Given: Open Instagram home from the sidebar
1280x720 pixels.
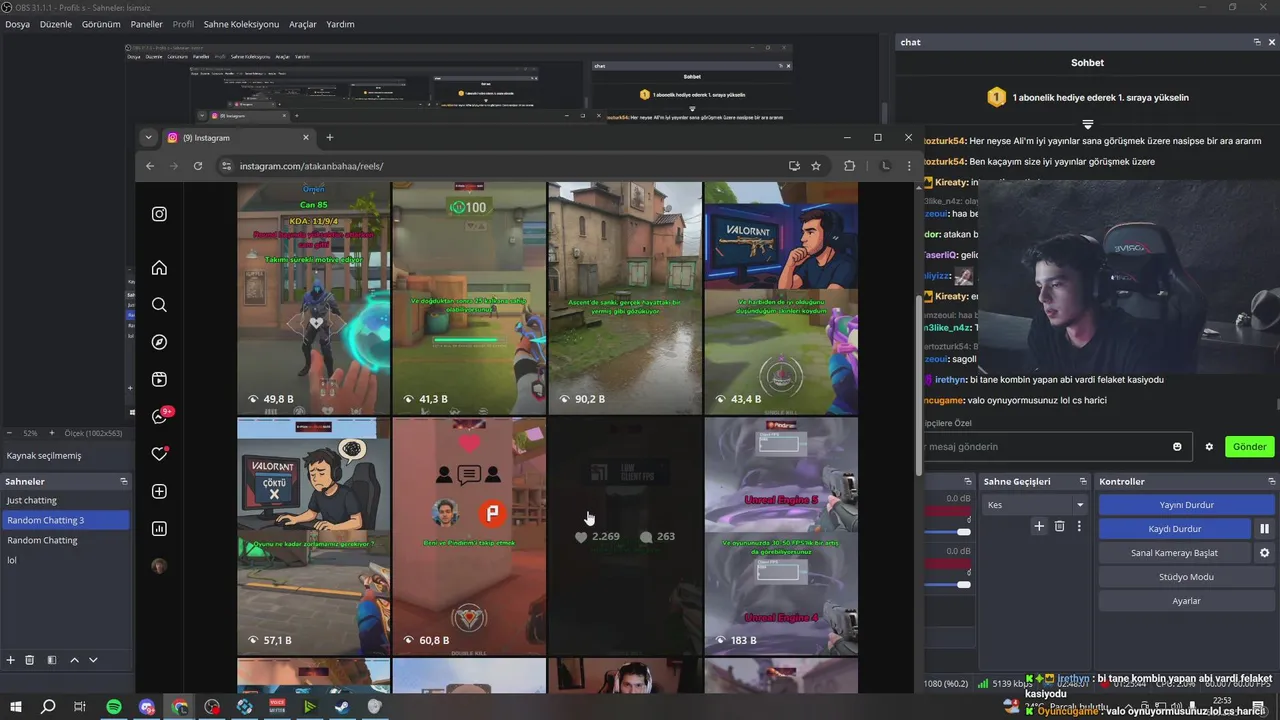Looking at the screenshot, I should pyautogui.click(x=159, y=267).
